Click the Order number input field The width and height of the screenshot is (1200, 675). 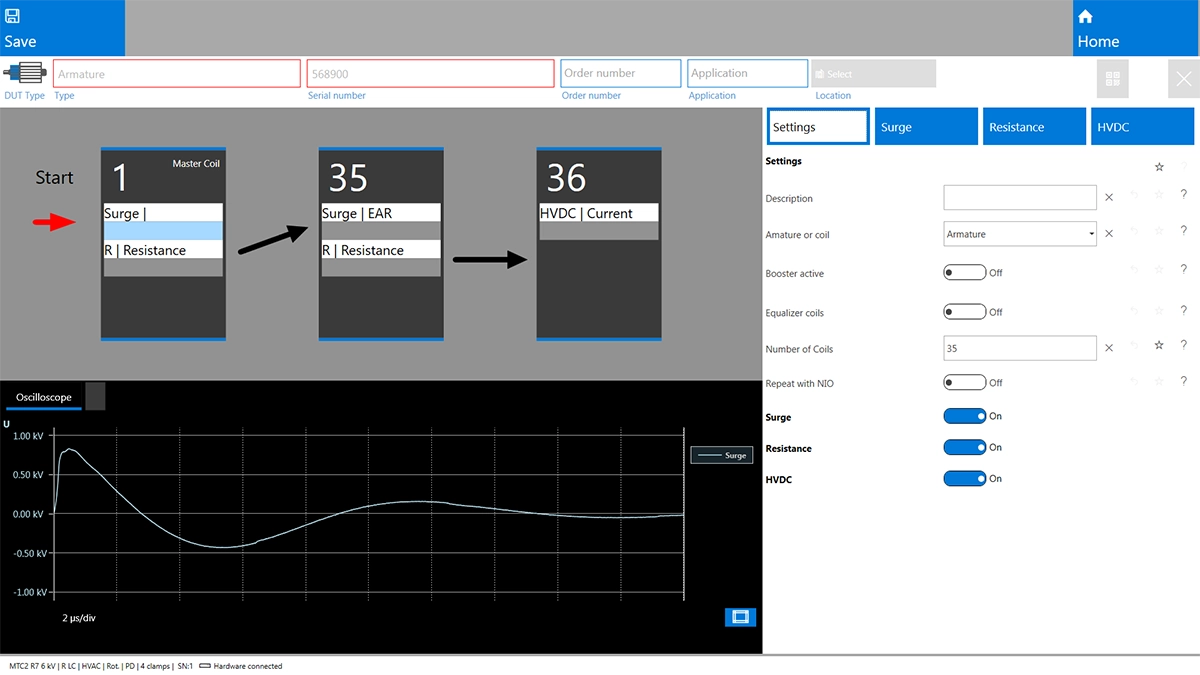tap(620, 73)
